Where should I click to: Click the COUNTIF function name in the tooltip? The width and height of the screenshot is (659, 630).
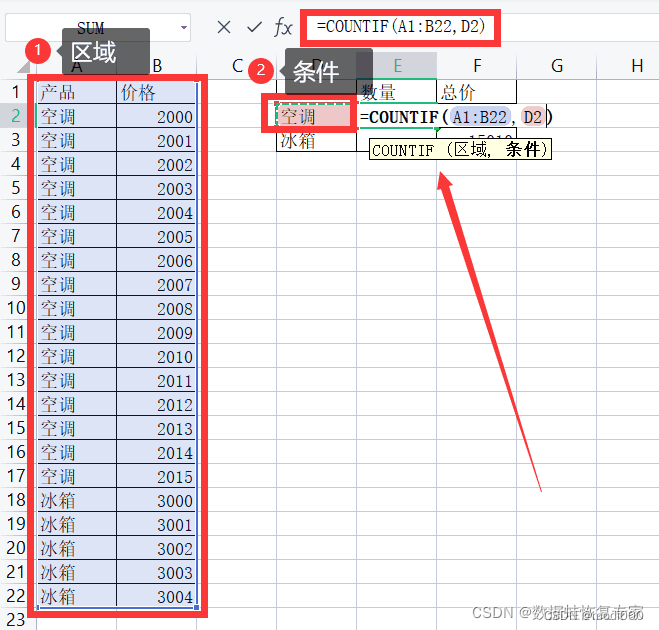click(x=403, y=150)
